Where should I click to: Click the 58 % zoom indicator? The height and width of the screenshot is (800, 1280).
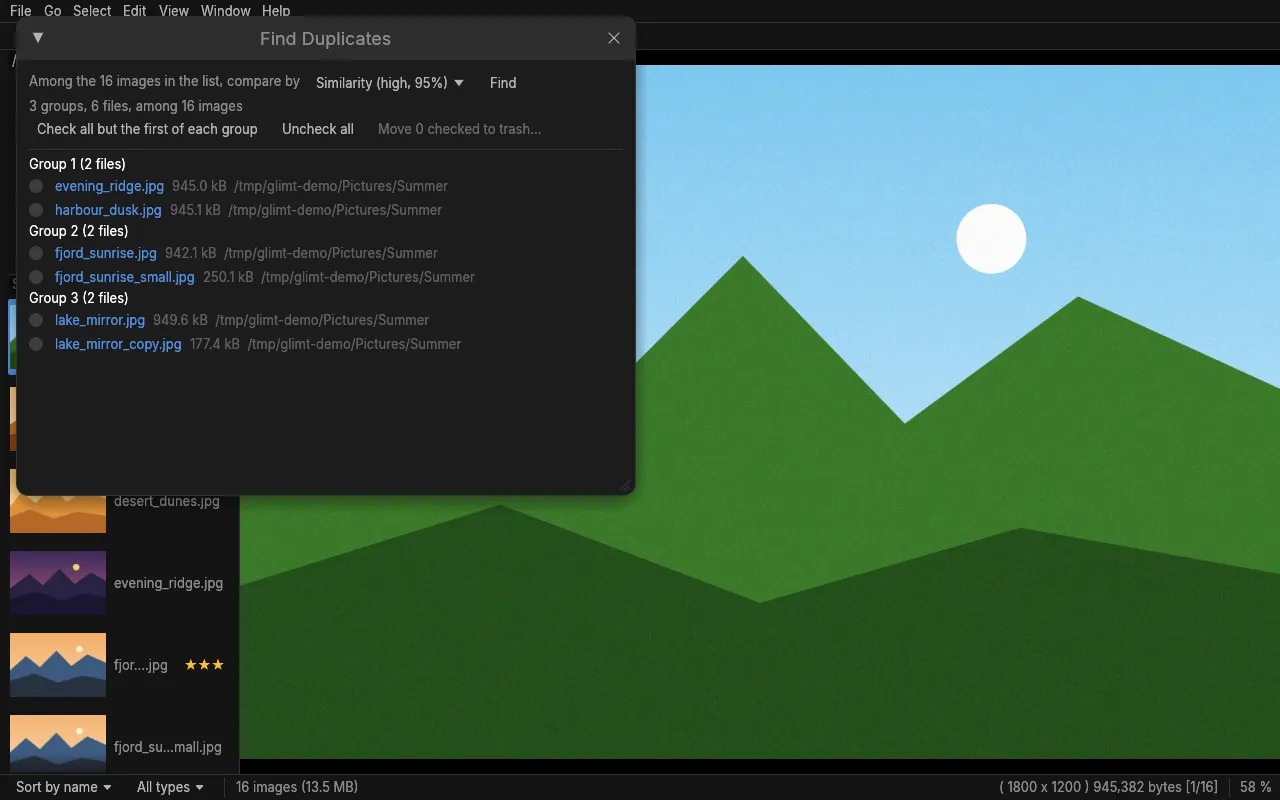1256,787
